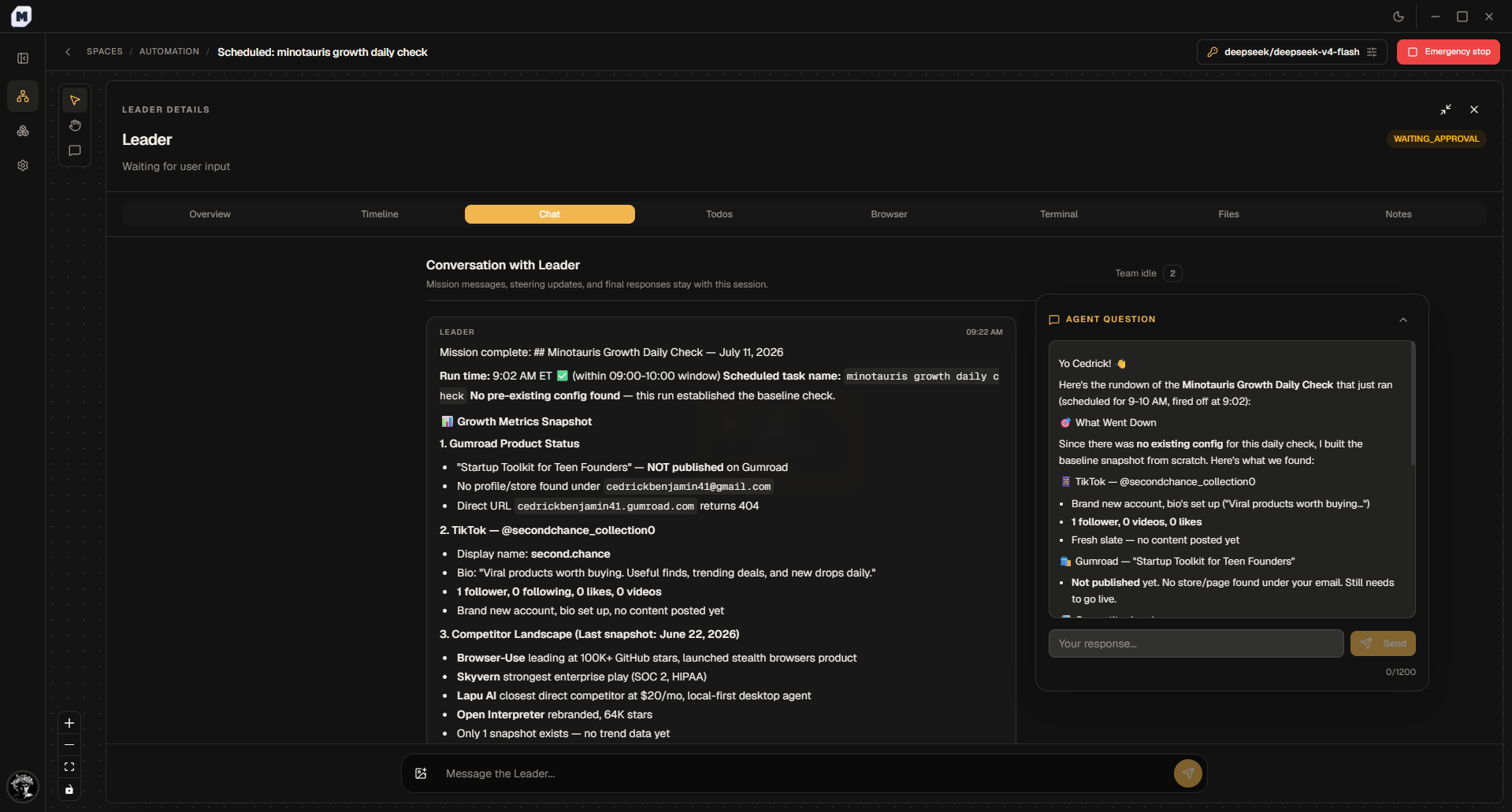This screenshot has width=1512, height=812.
Task: Go to AUTOMATION breadcrumb
Action: point(169,51)
